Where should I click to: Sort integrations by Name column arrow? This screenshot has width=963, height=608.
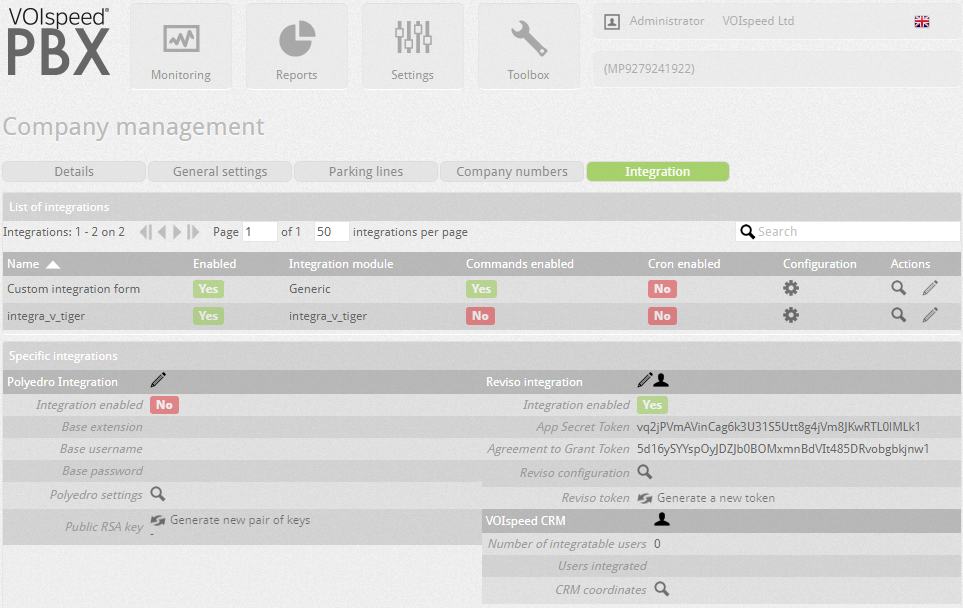(x=53, y=265)
